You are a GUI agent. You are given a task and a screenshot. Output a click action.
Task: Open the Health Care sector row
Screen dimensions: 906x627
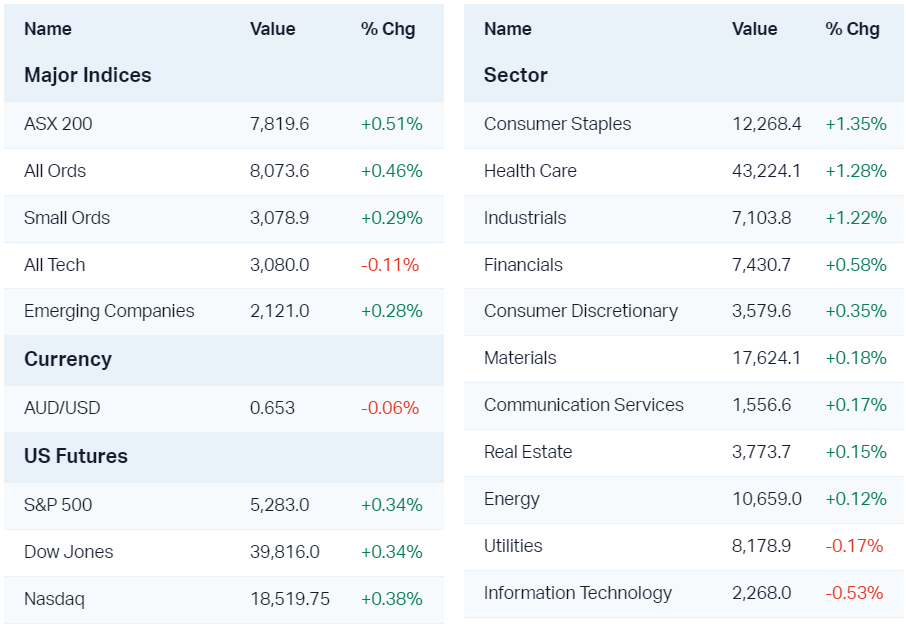click(530, 171)
